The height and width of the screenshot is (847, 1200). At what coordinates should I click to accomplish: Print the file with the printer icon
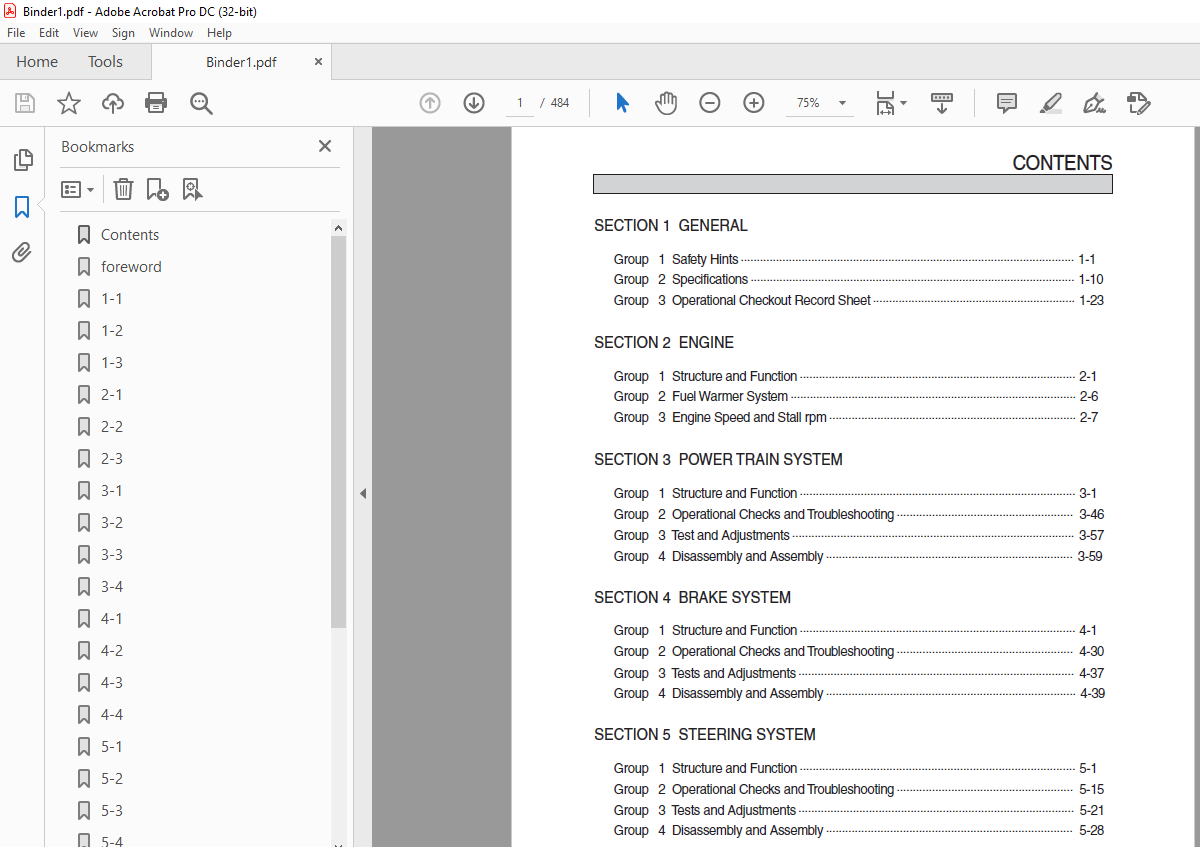pos(156,103)
